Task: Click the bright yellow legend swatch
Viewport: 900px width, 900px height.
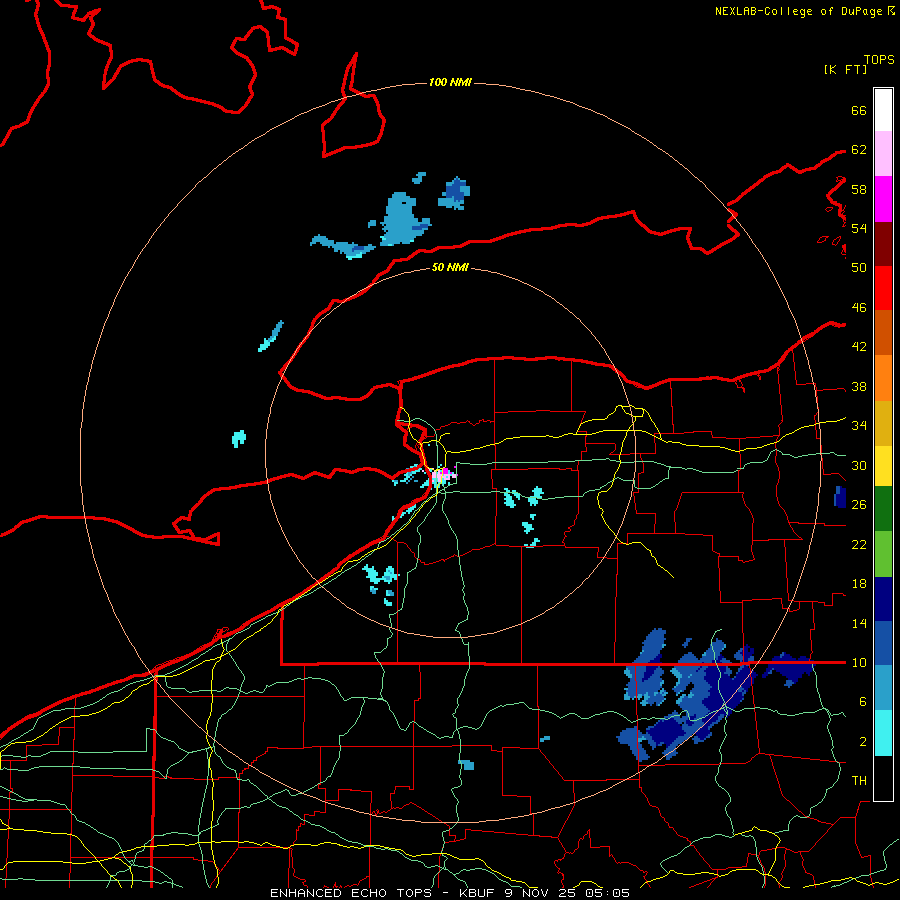Action: (x=883, y=465)
